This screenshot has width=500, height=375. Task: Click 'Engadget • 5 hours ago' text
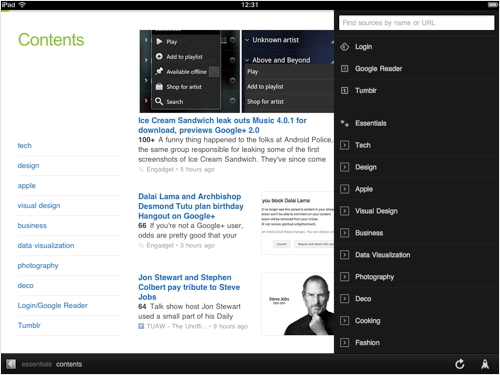(x=180, y=170)
